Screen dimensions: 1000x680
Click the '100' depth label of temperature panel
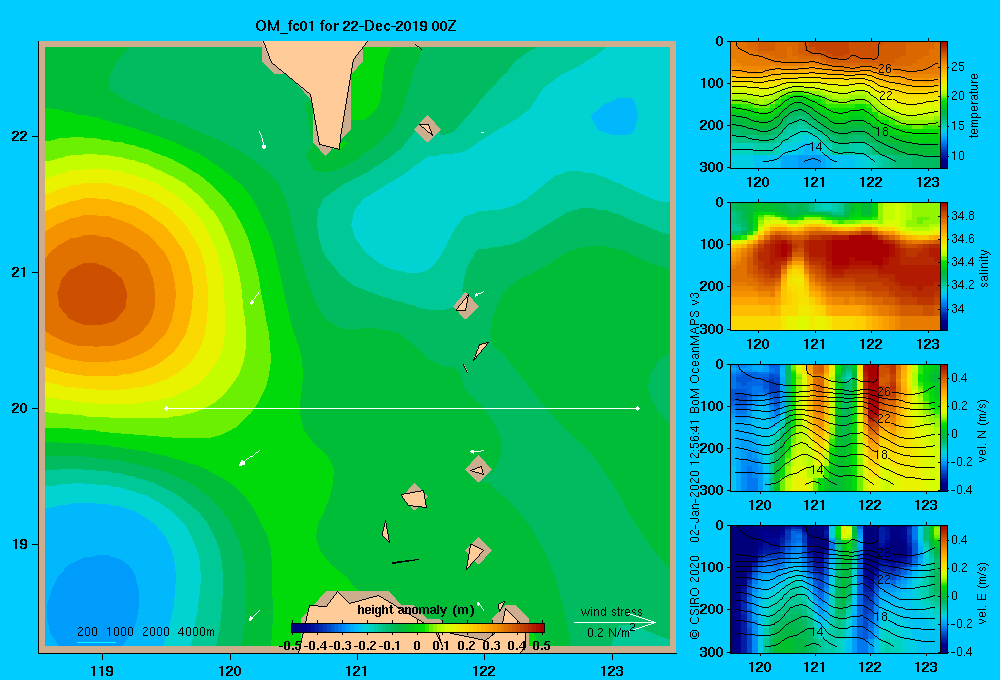point(711,83)
